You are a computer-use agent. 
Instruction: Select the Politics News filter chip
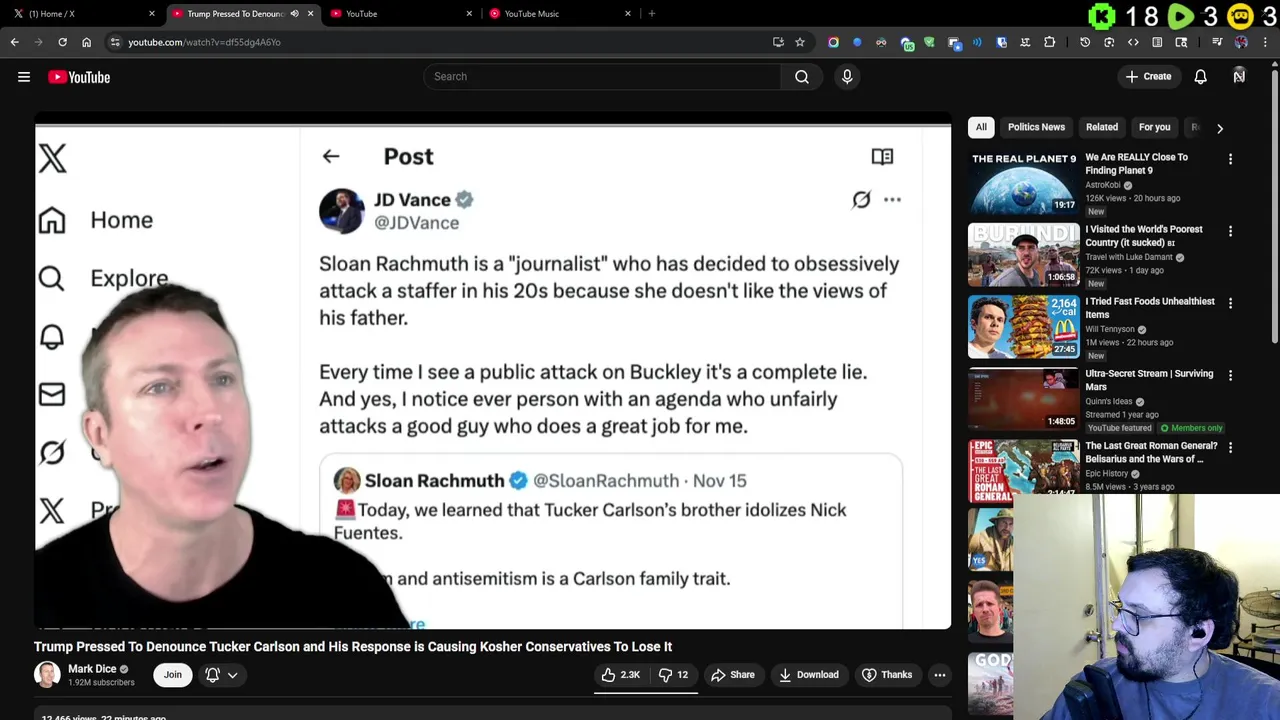(1036, 127)
